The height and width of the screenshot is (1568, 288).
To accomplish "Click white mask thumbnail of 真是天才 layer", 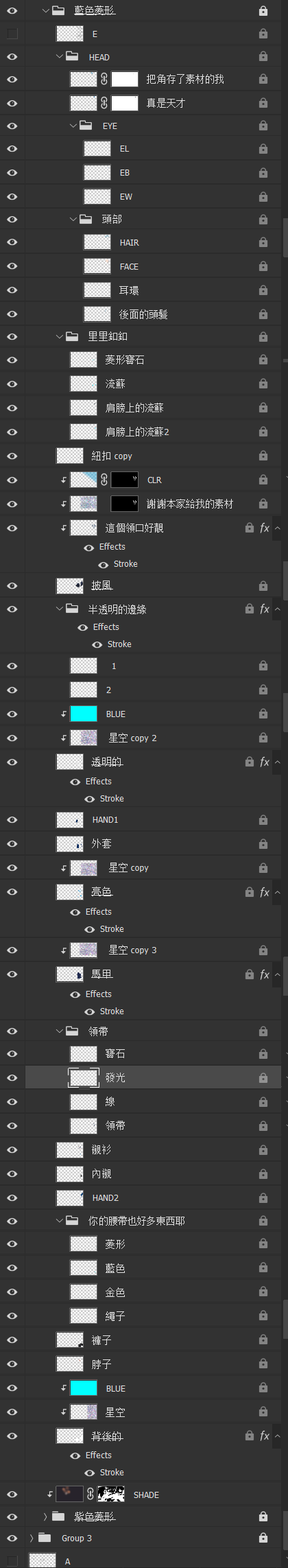I will 125,103.
